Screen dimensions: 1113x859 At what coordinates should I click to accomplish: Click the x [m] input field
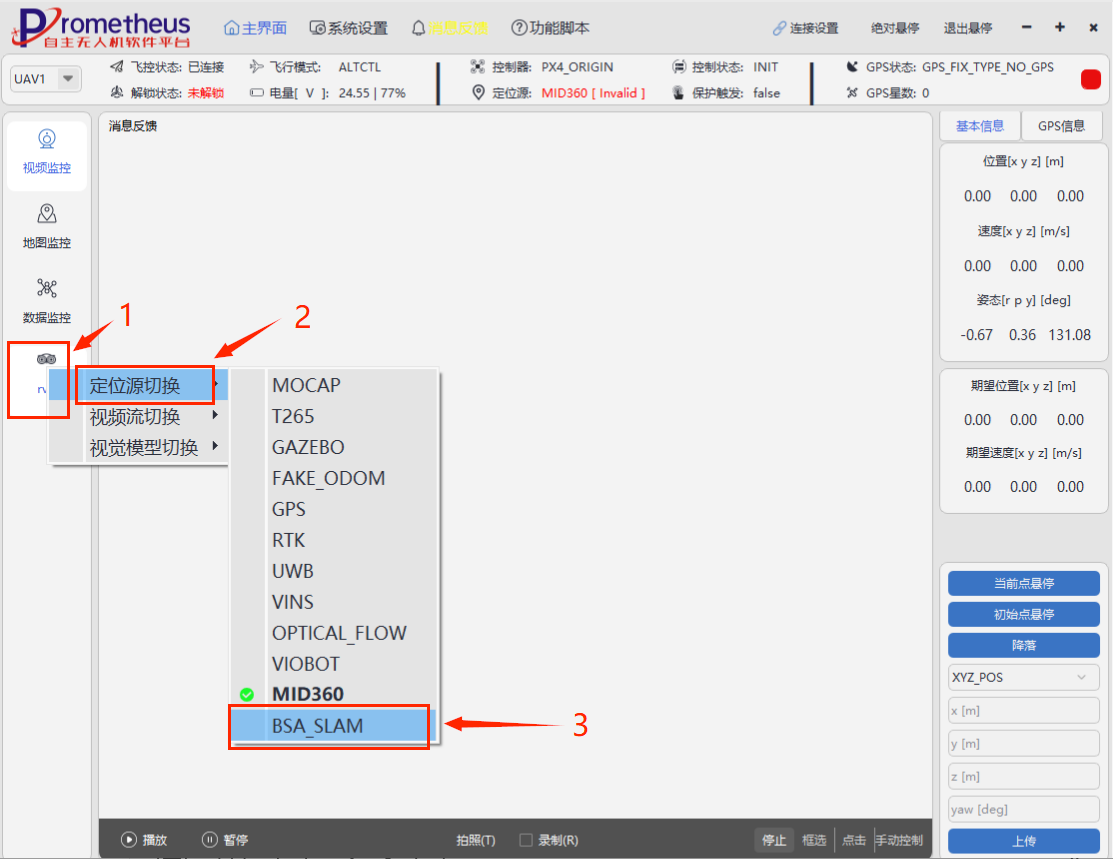1023,710
